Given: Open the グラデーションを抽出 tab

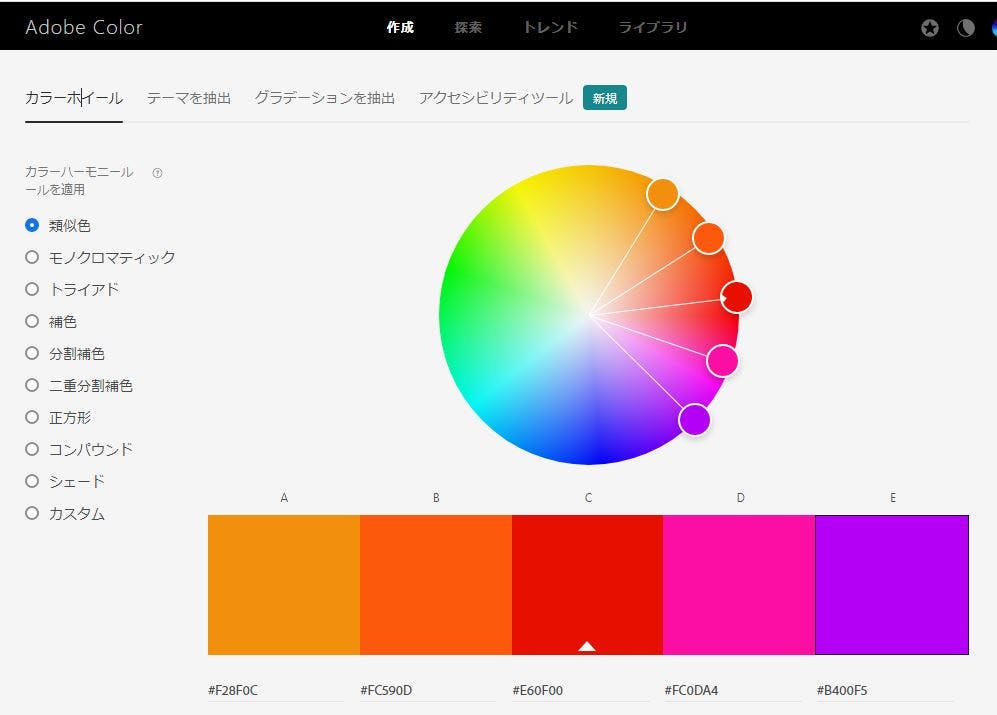Looking at the screenshot, I should [324, 98].
